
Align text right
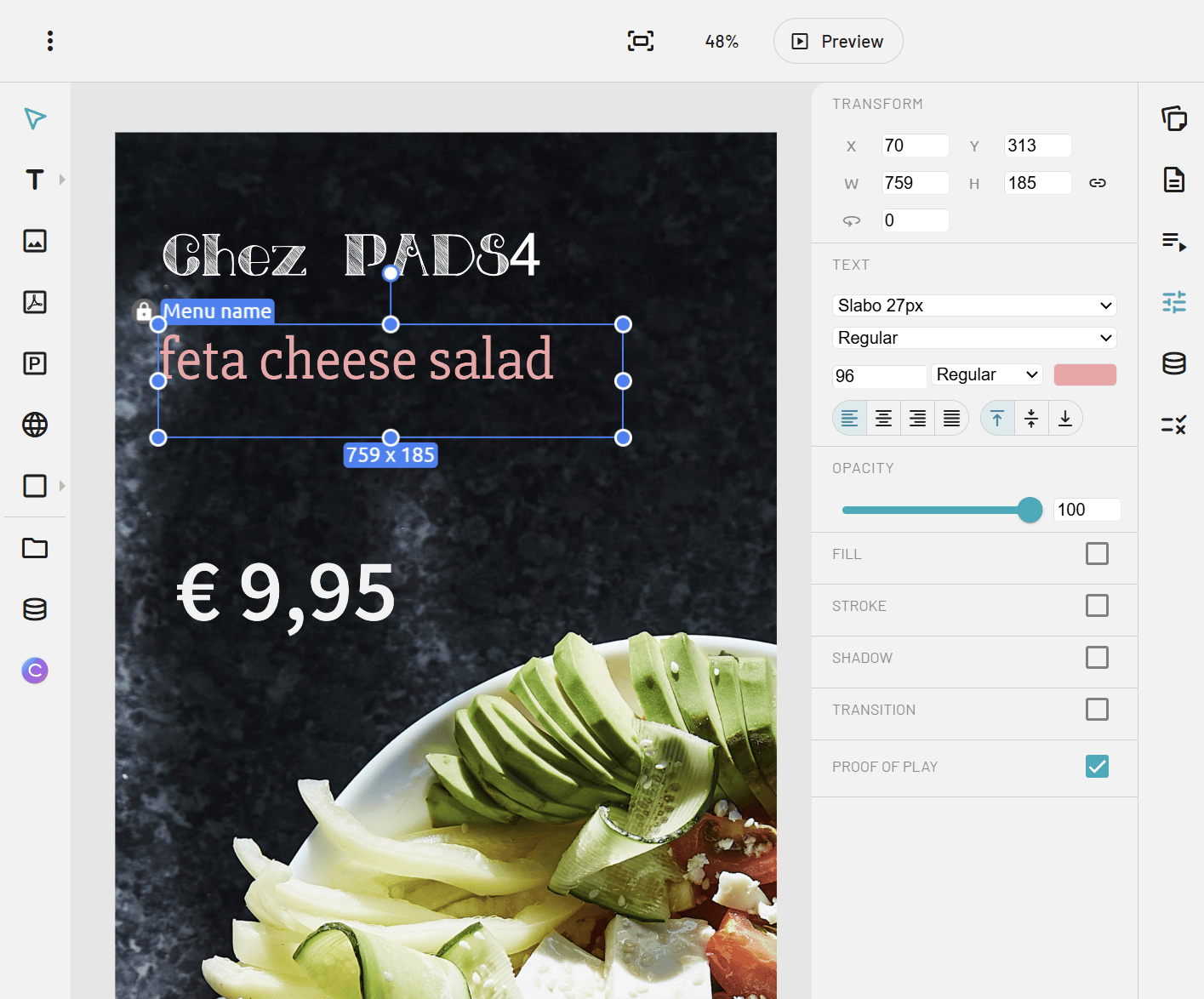[x=917, y=418]
